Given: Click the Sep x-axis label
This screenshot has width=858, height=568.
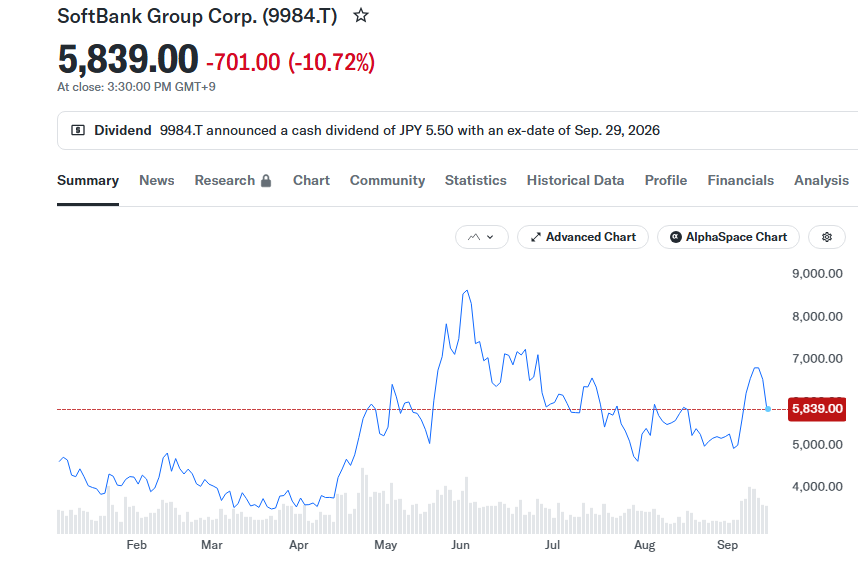Looking at the screenshot, I should 727,545.
